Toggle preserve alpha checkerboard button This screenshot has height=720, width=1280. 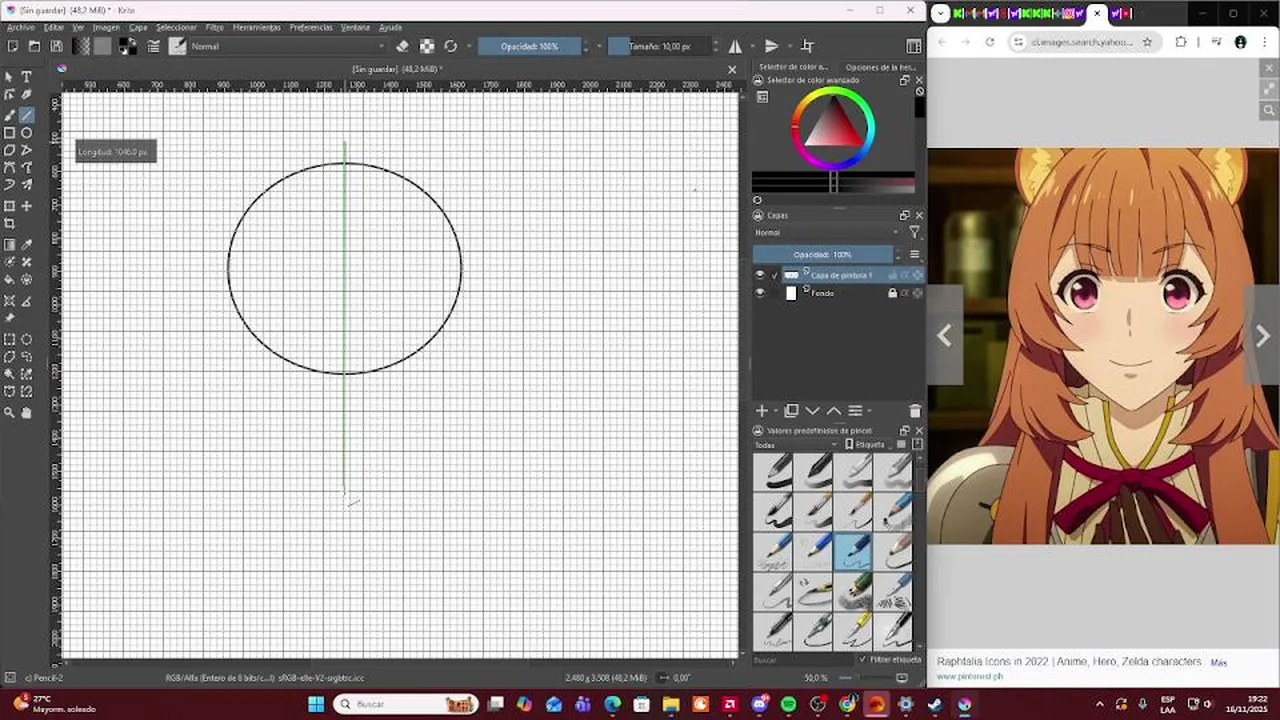(x=427, y=46)
